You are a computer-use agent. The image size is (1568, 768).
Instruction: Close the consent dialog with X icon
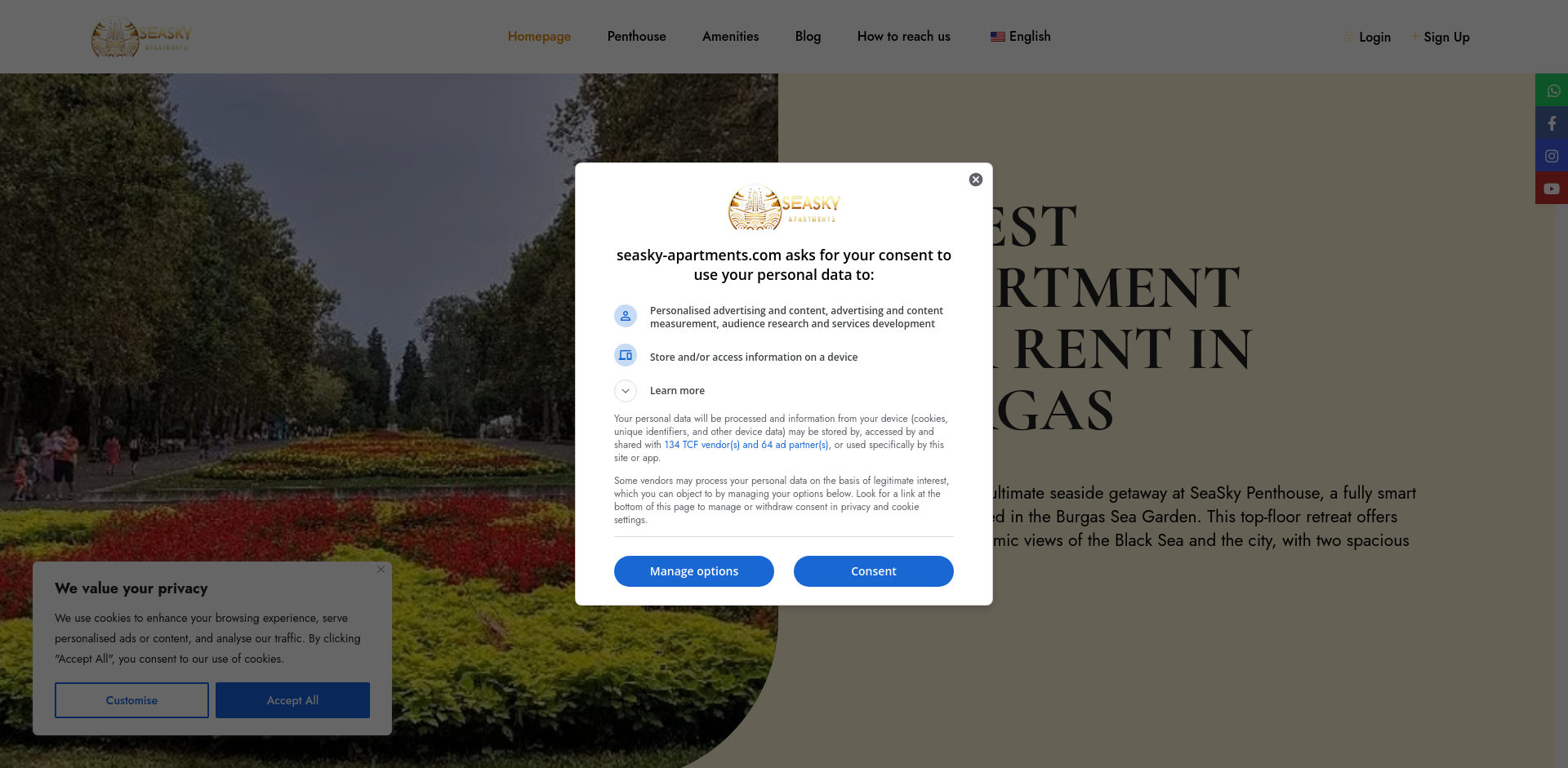[975, 180]
